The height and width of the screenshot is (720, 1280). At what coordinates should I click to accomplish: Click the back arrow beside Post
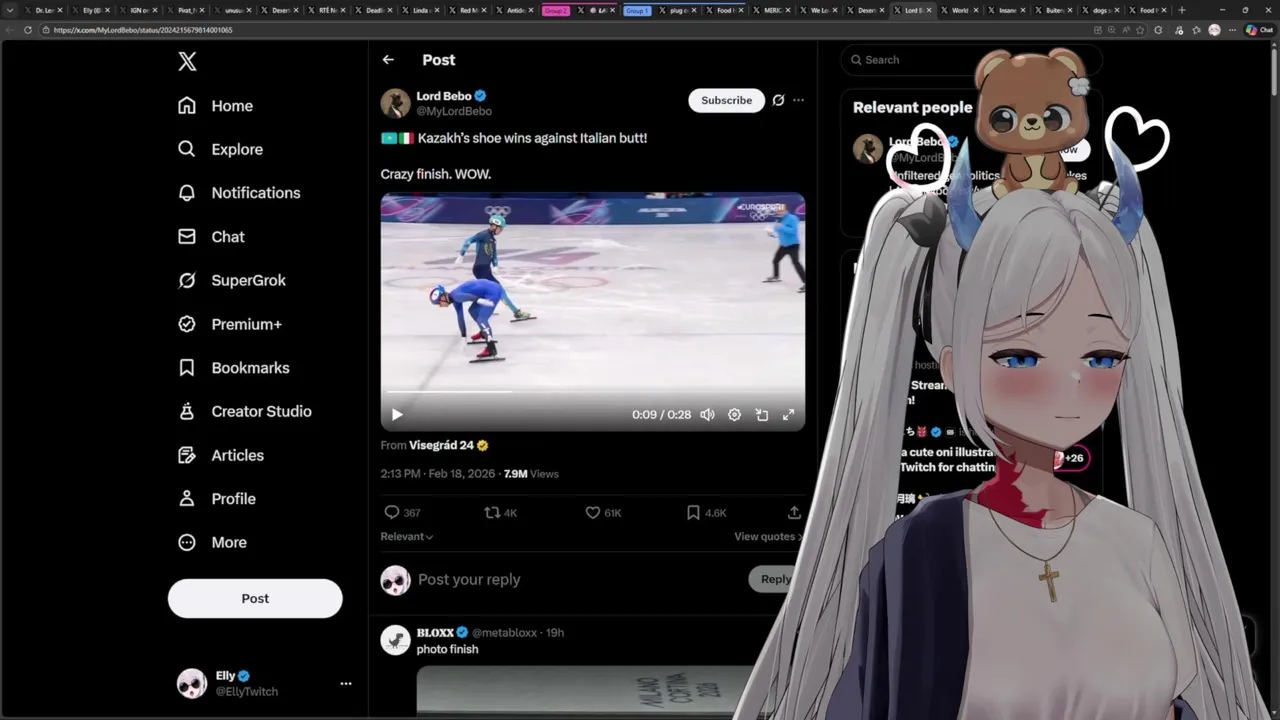coord(388,60)
